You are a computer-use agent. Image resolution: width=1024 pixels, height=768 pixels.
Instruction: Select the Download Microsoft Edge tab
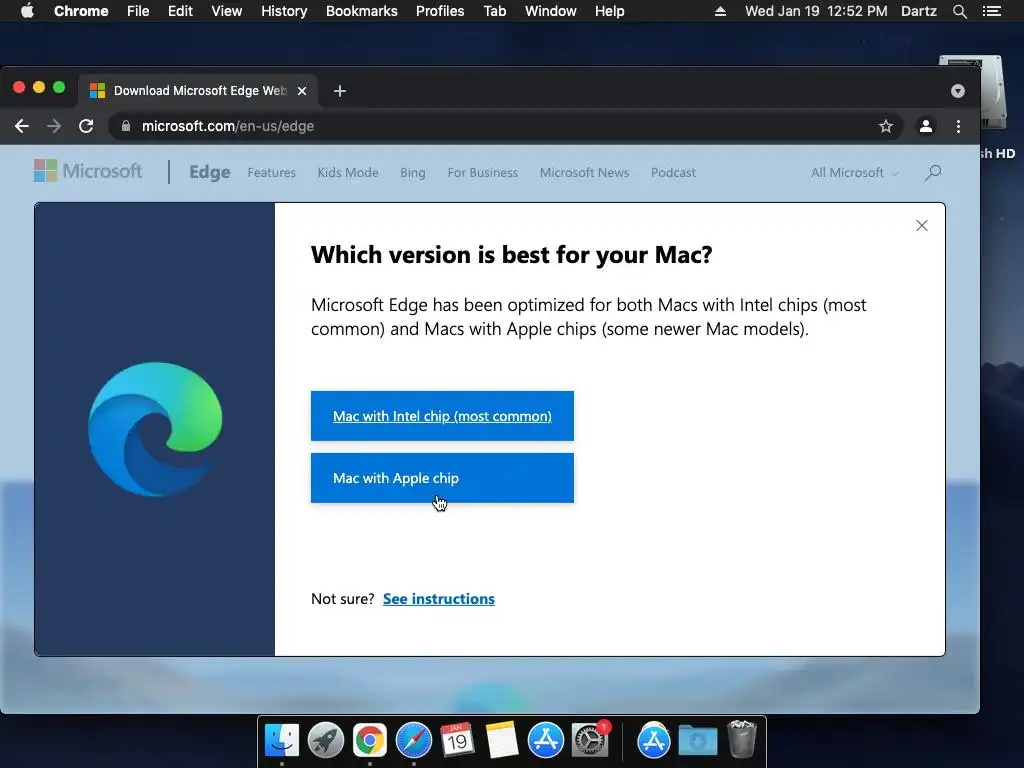click(198, 91)
